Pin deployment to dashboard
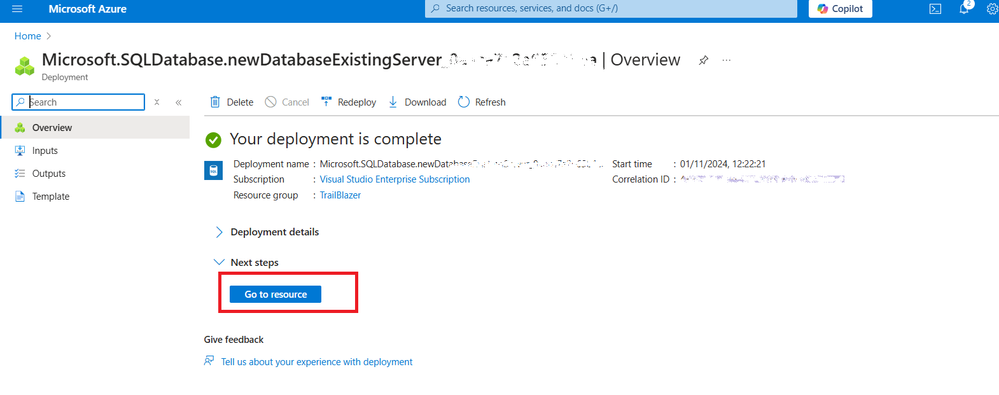999x395 pixels. 703,61
